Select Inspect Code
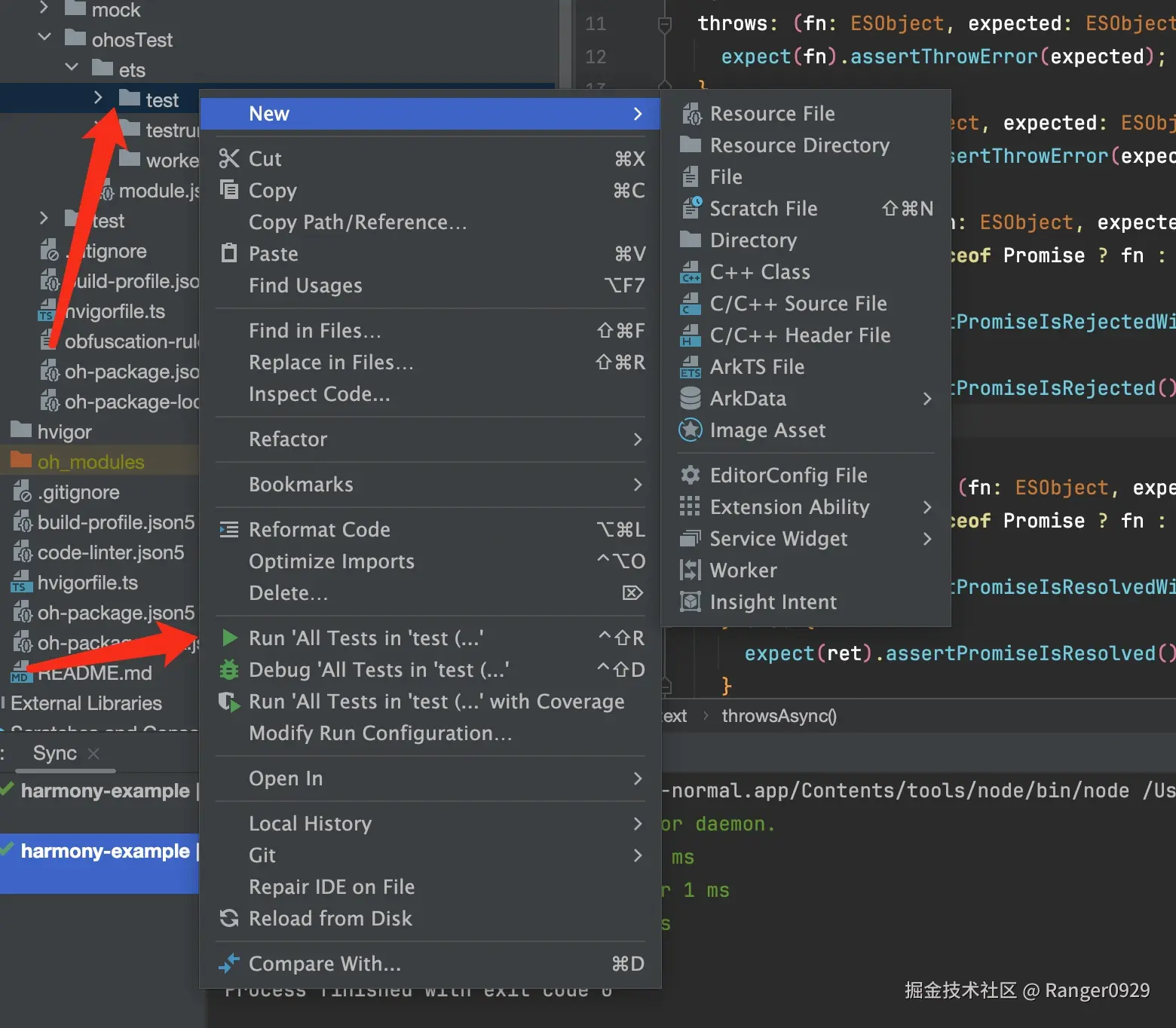Viewport: 1176px width, 1028px height. (430, 393)
